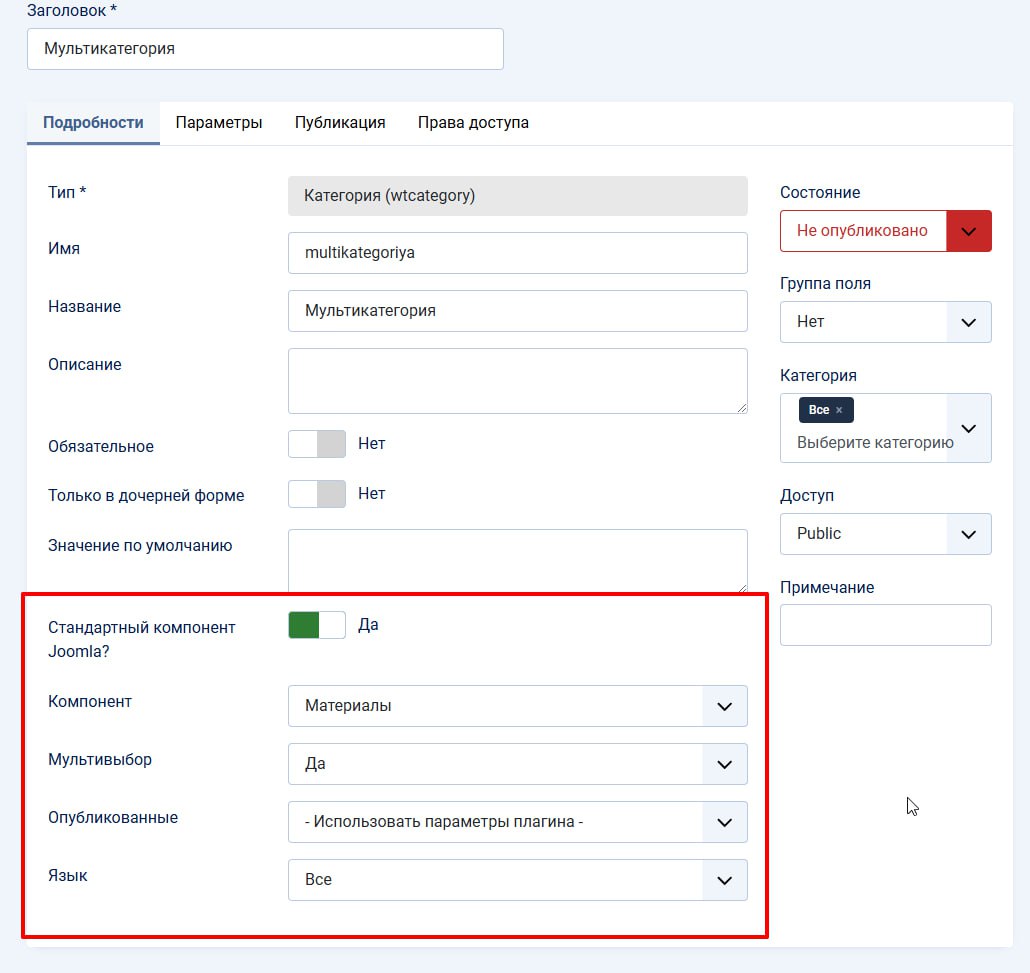The width and height of the screenshot is (1030, 973).
Task: Switch to the Параметры tab
Action: 219,123
